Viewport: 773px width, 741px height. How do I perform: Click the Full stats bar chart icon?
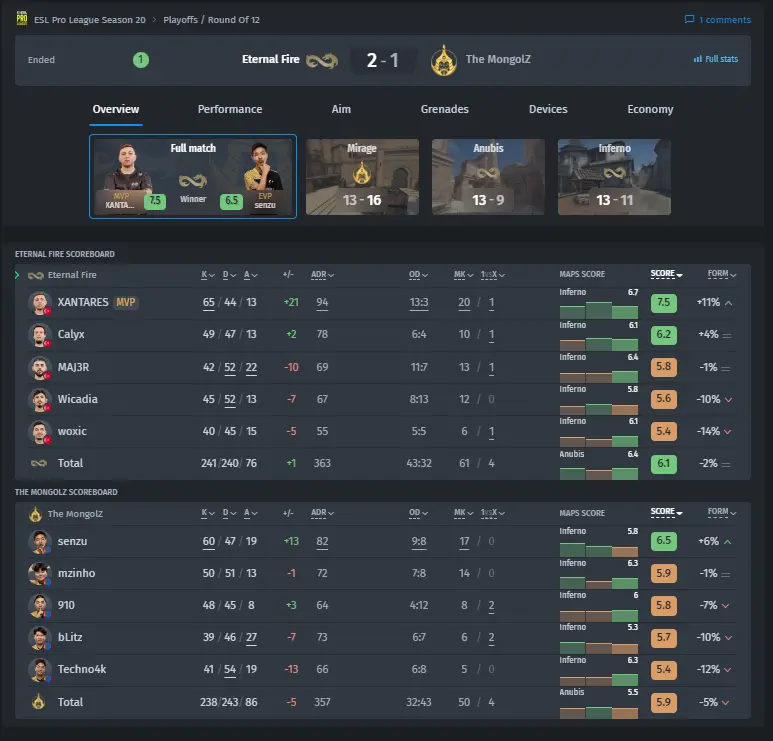698,59
